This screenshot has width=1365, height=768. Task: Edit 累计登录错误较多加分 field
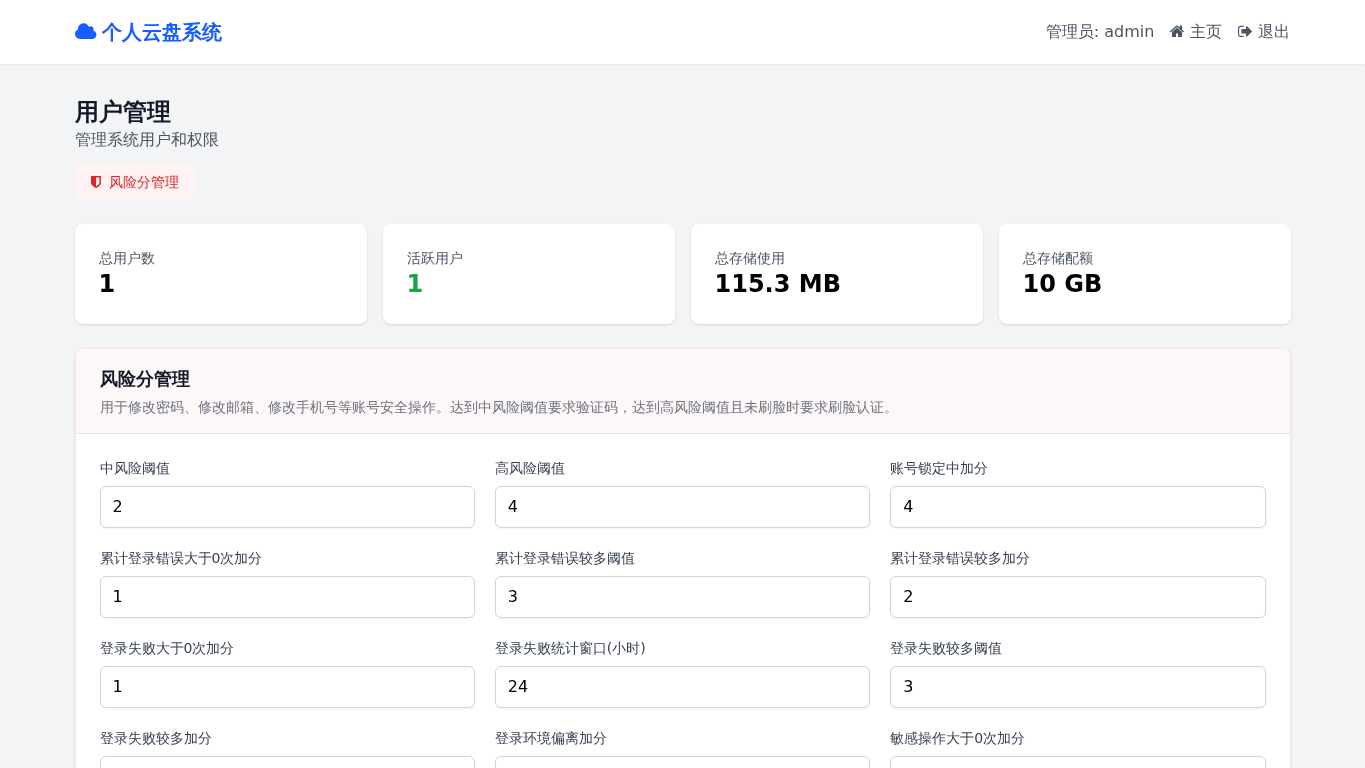[1078, 597]
